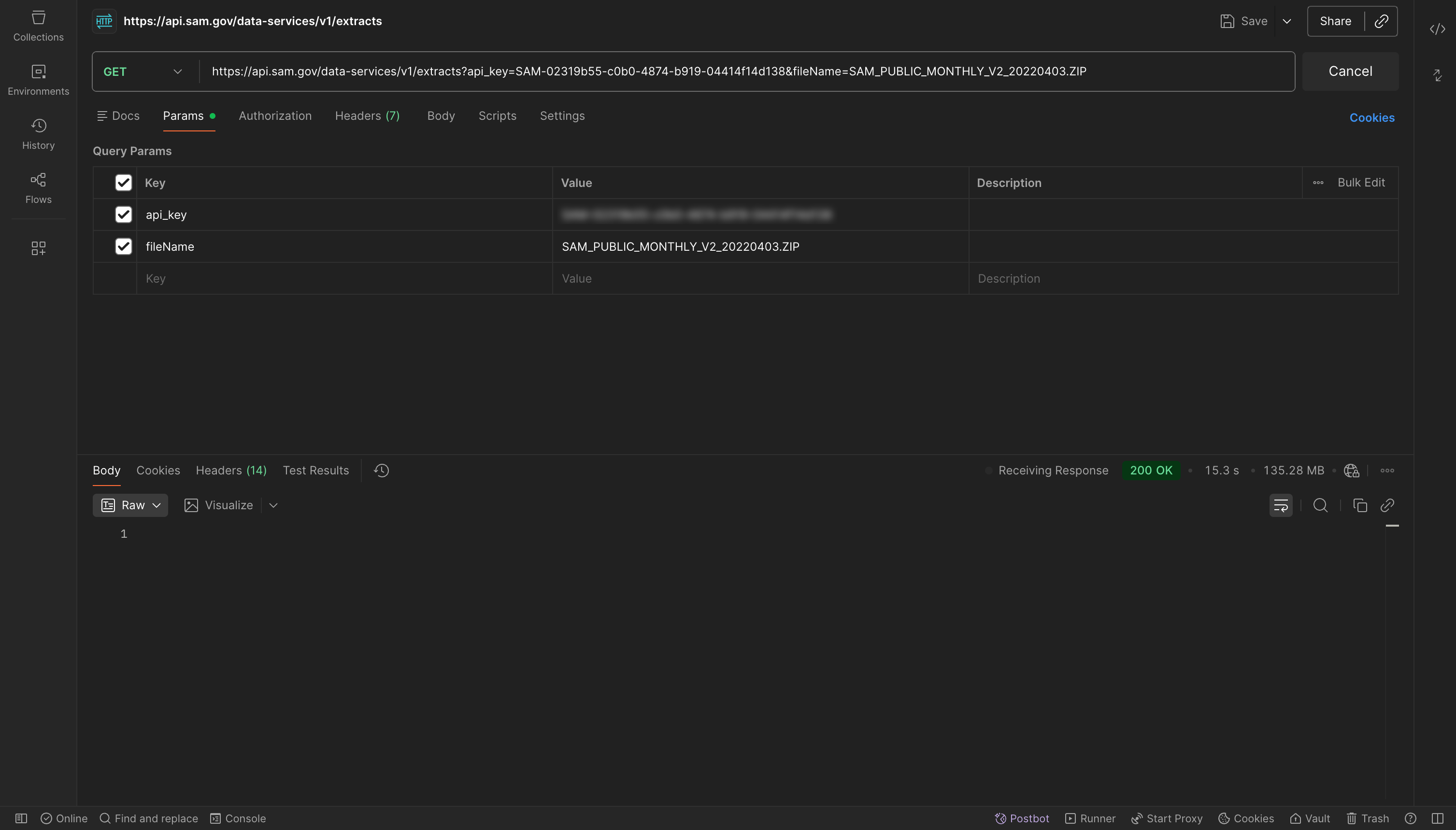Click Find and replace in status bar
Screen dimensions: 1456x830
149,818
